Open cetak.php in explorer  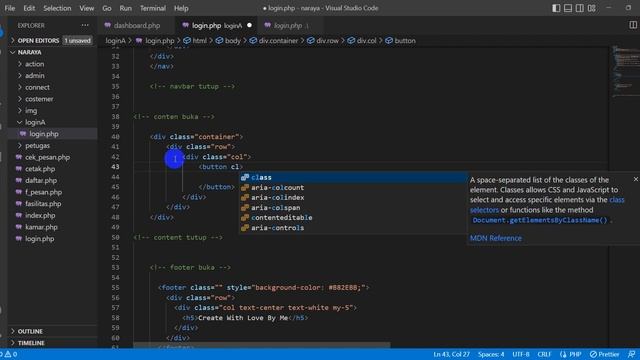click(x=40, y=169)
